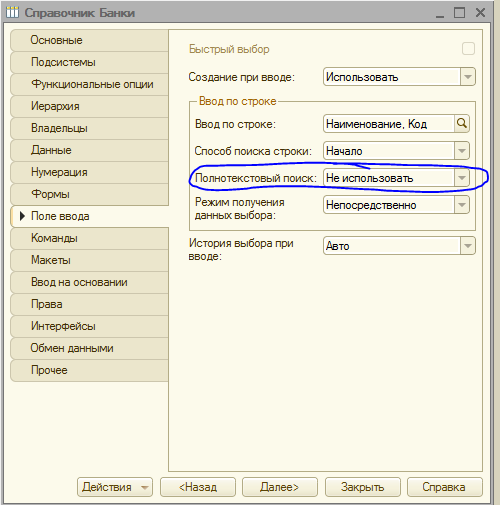The height and width of the screenshot is (505, 500).
Task: Open the История выбора при вводе dropdown
Action: click(468, 246)
